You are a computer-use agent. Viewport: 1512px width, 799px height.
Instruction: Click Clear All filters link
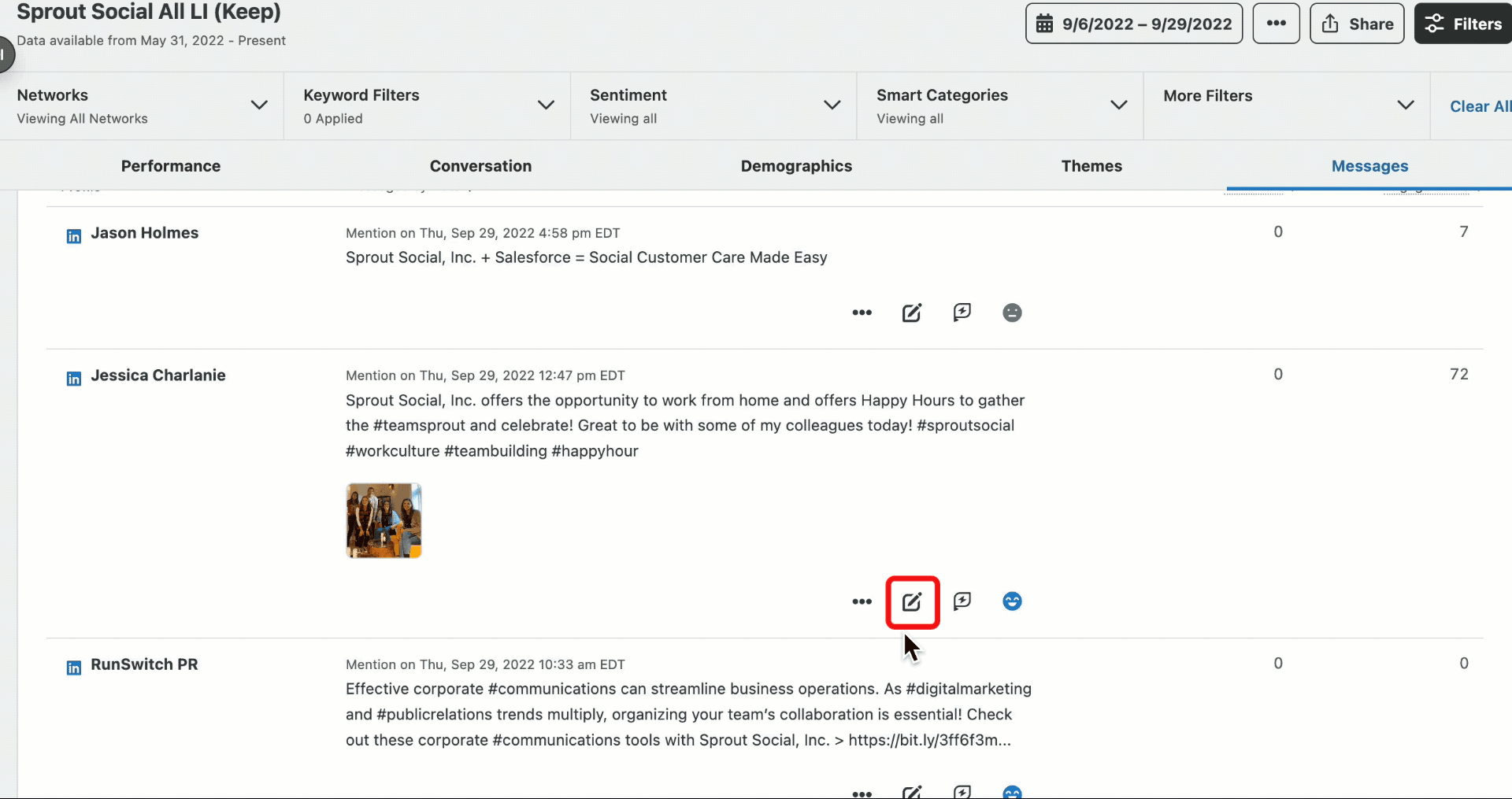(1480, 106)
